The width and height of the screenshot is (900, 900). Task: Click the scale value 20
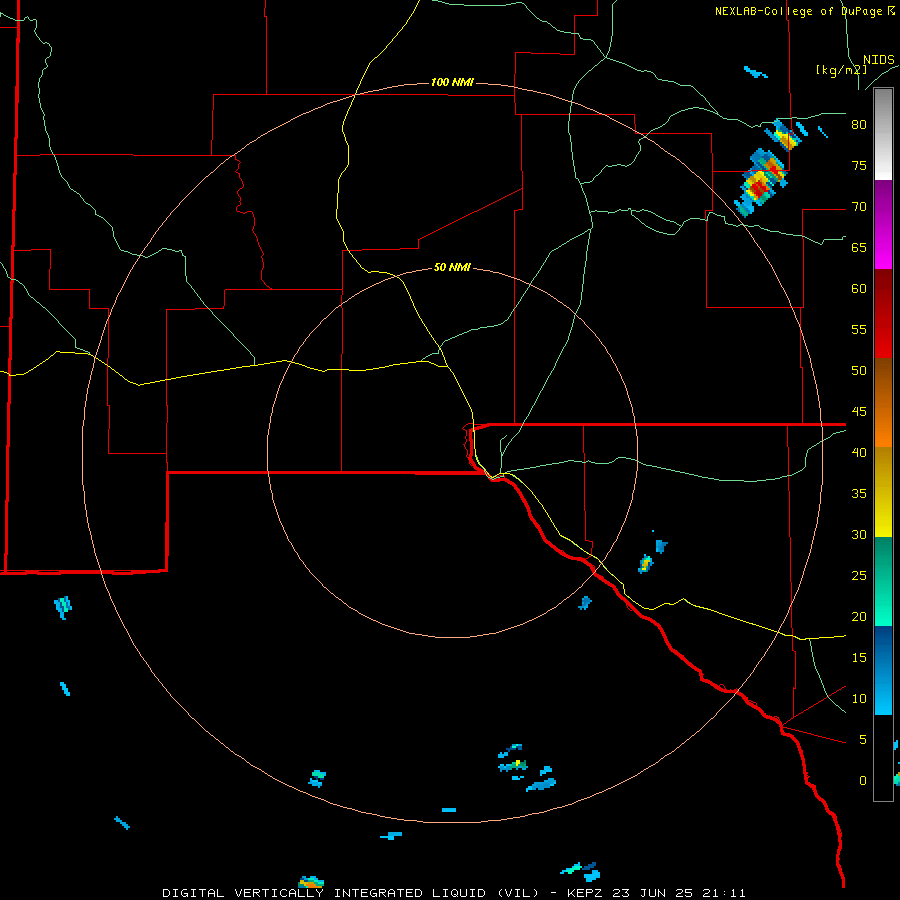tap(859, 616)
